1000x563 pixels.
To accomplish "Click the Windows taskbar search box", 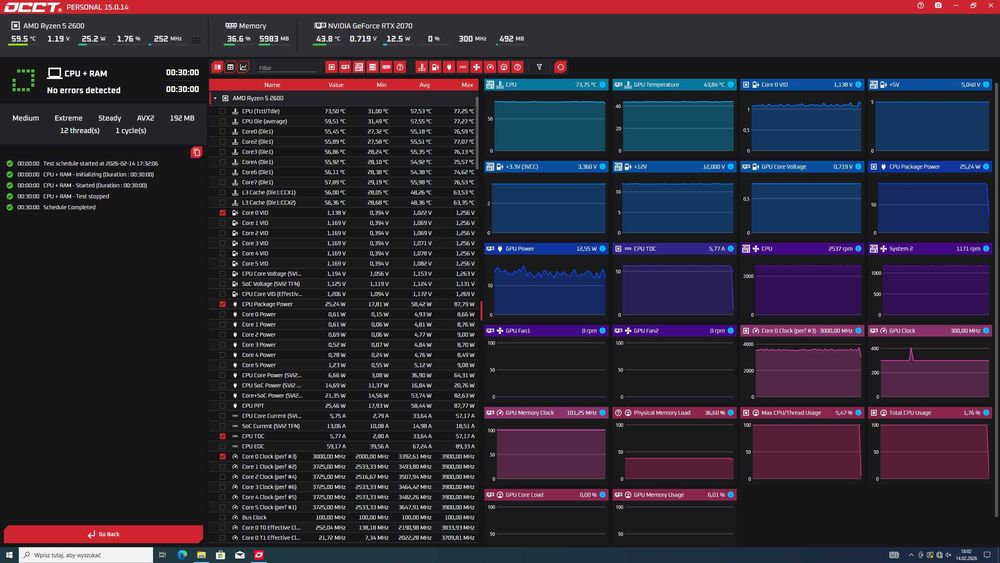I will (86, 555).
